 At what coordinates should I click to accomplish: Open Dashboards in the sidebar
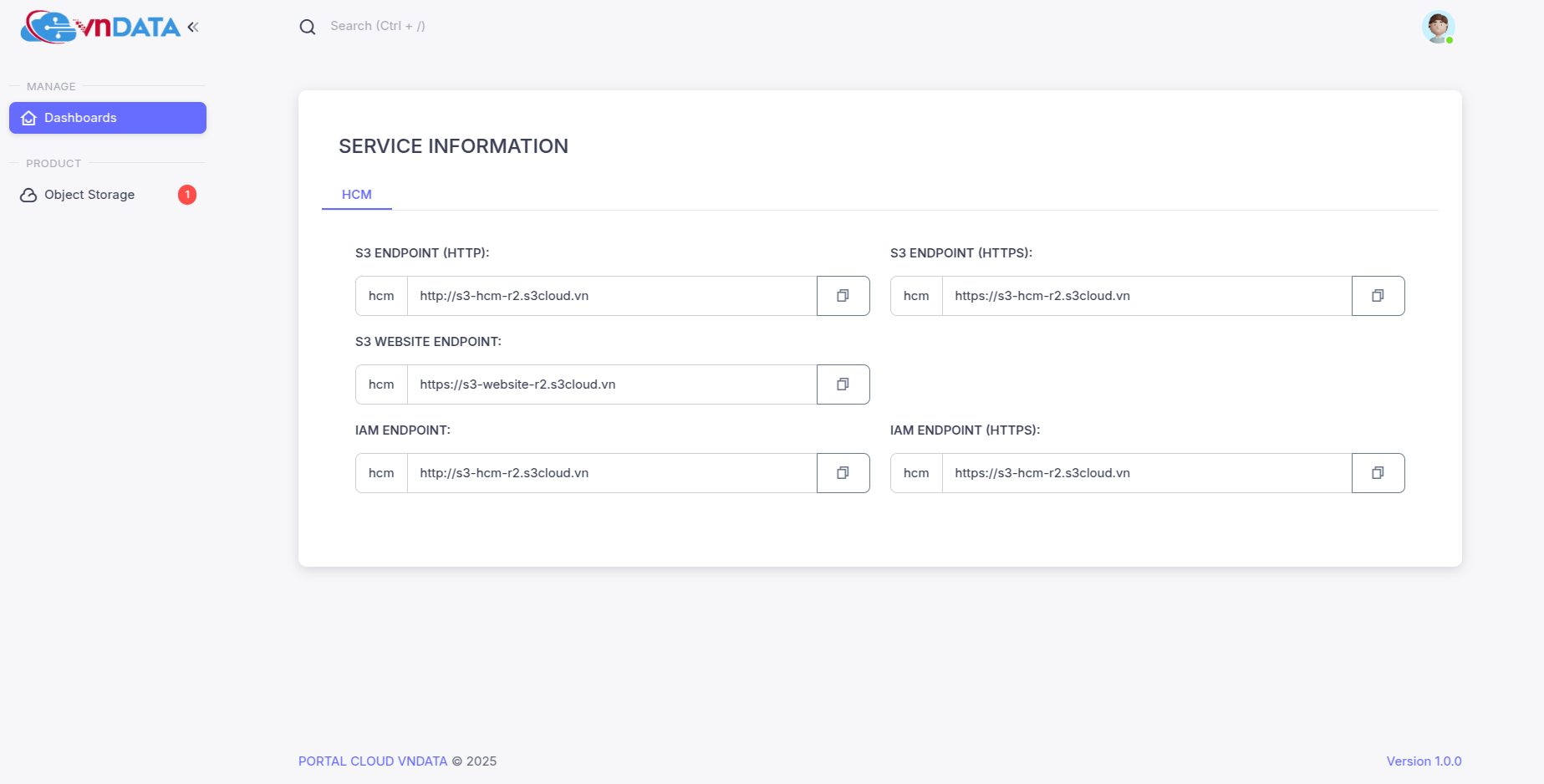tap(108, 118)
